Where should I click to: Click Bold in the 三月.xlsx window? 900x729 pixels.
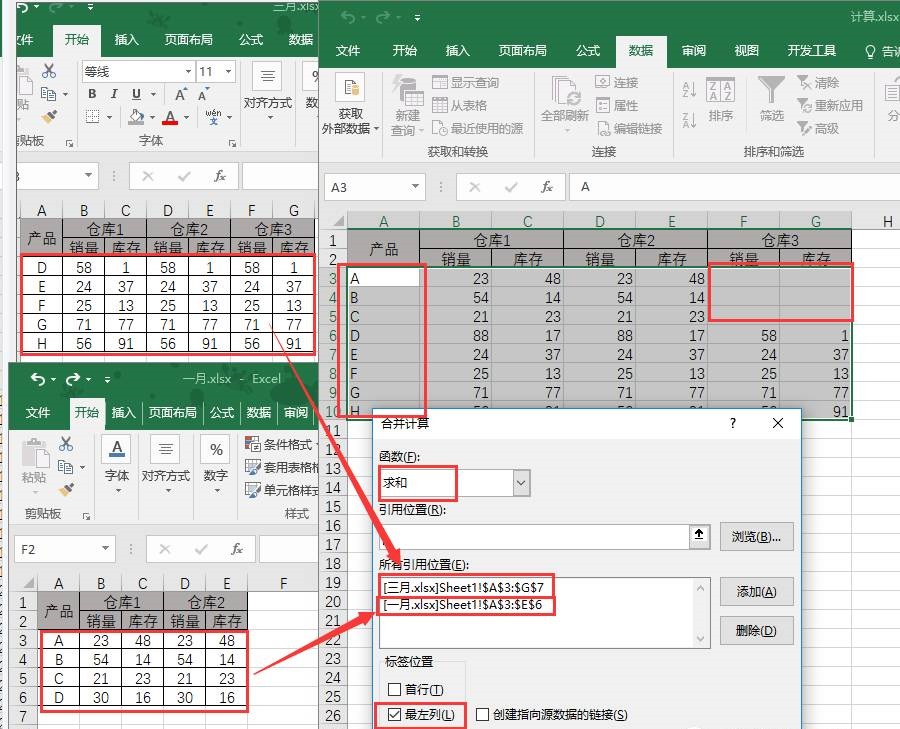92,94
